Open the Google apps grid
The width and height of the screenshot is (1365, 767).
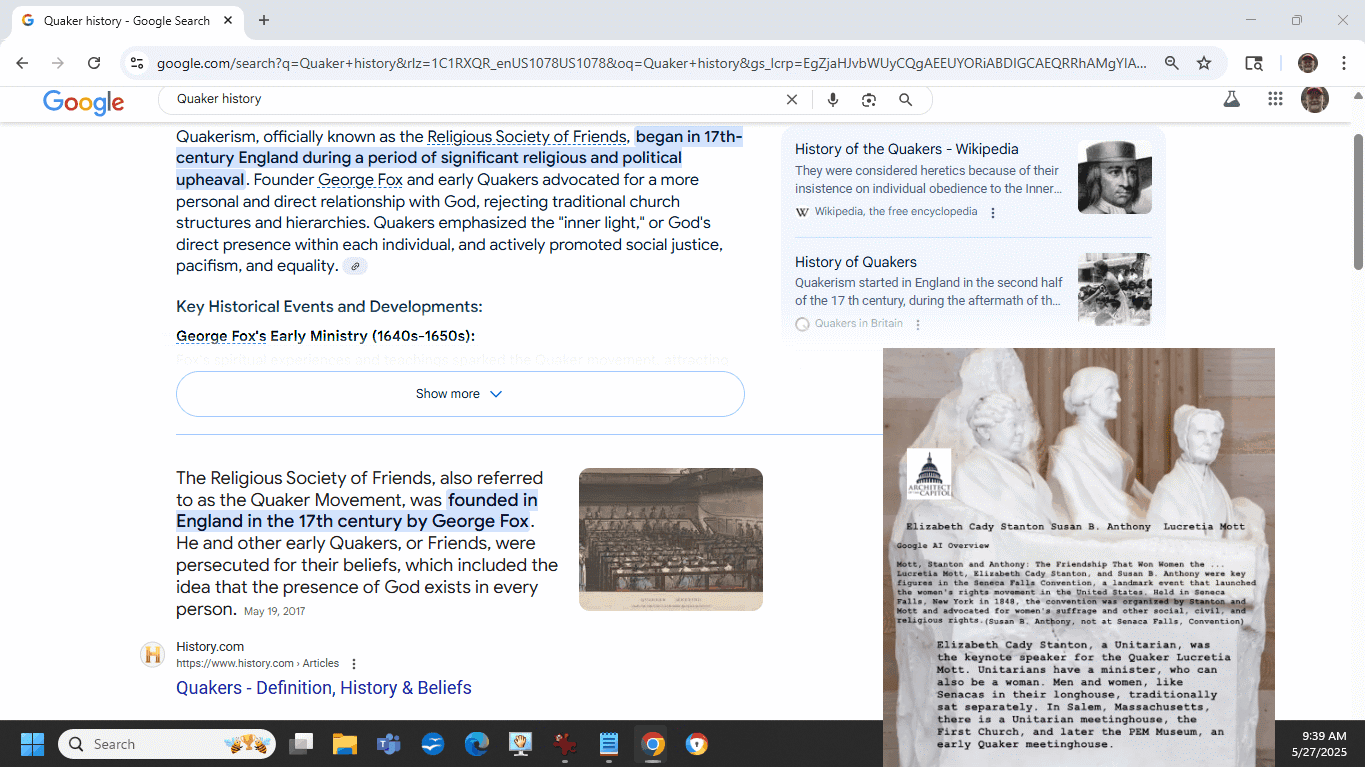[x=1275, y=99]
